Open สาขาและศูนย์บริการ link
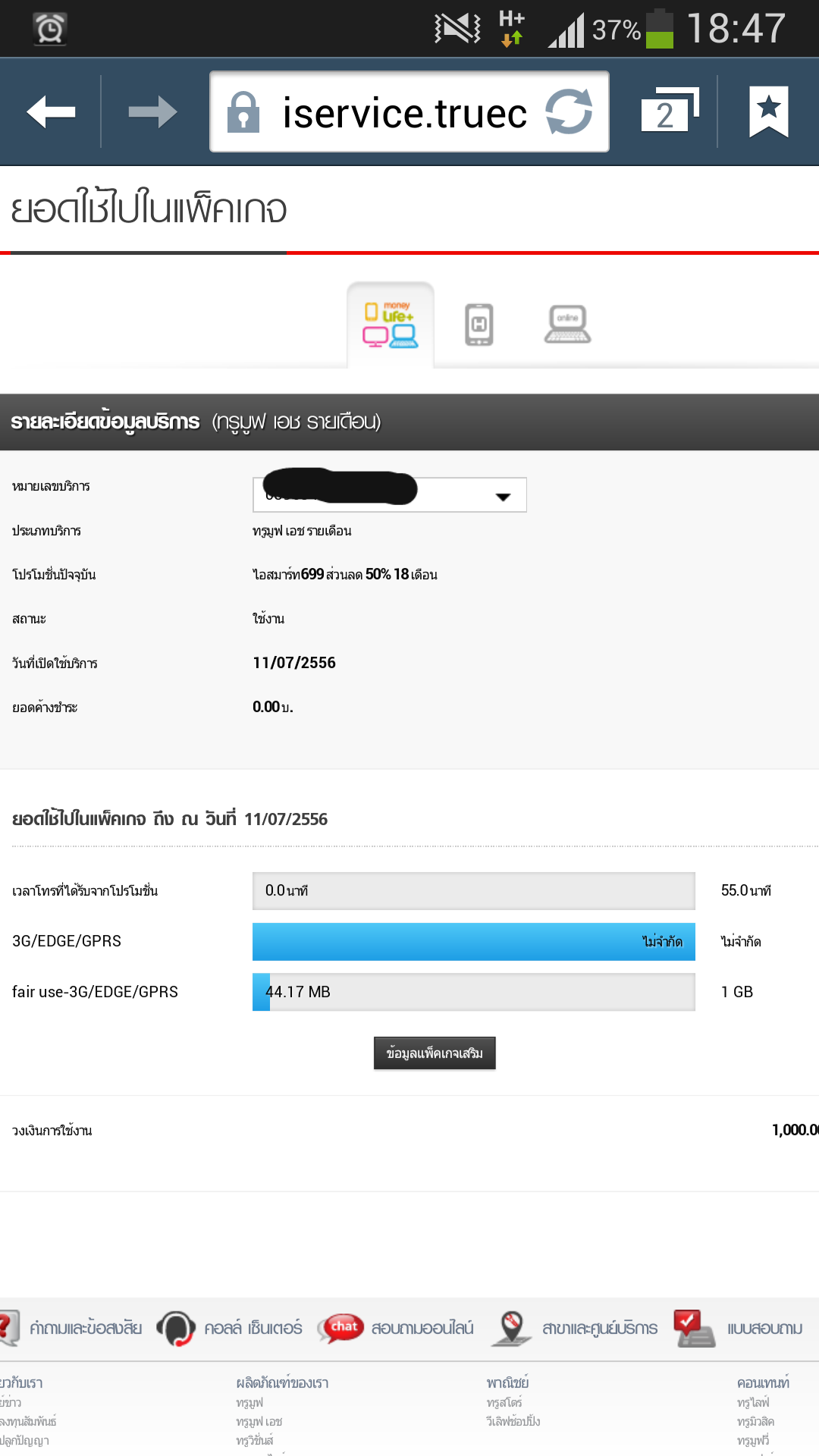The width and height of the screenshot is (819, 1456). [x=600, y=1329]
